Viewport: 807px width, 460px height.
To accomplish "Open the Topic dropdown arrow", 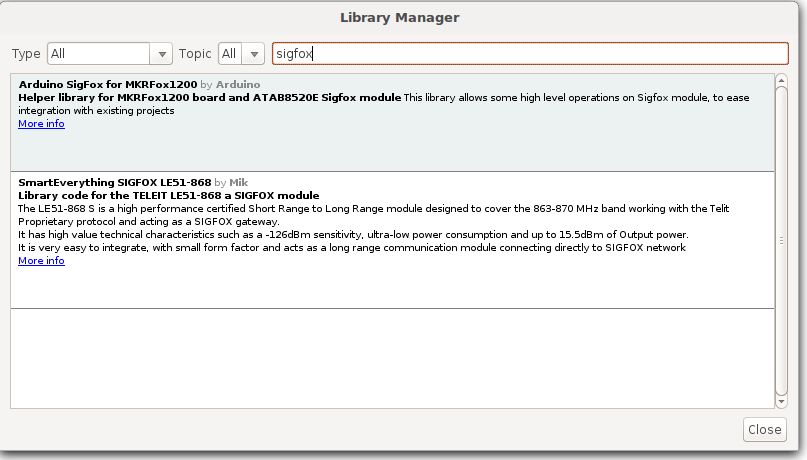I will (254, 54).
